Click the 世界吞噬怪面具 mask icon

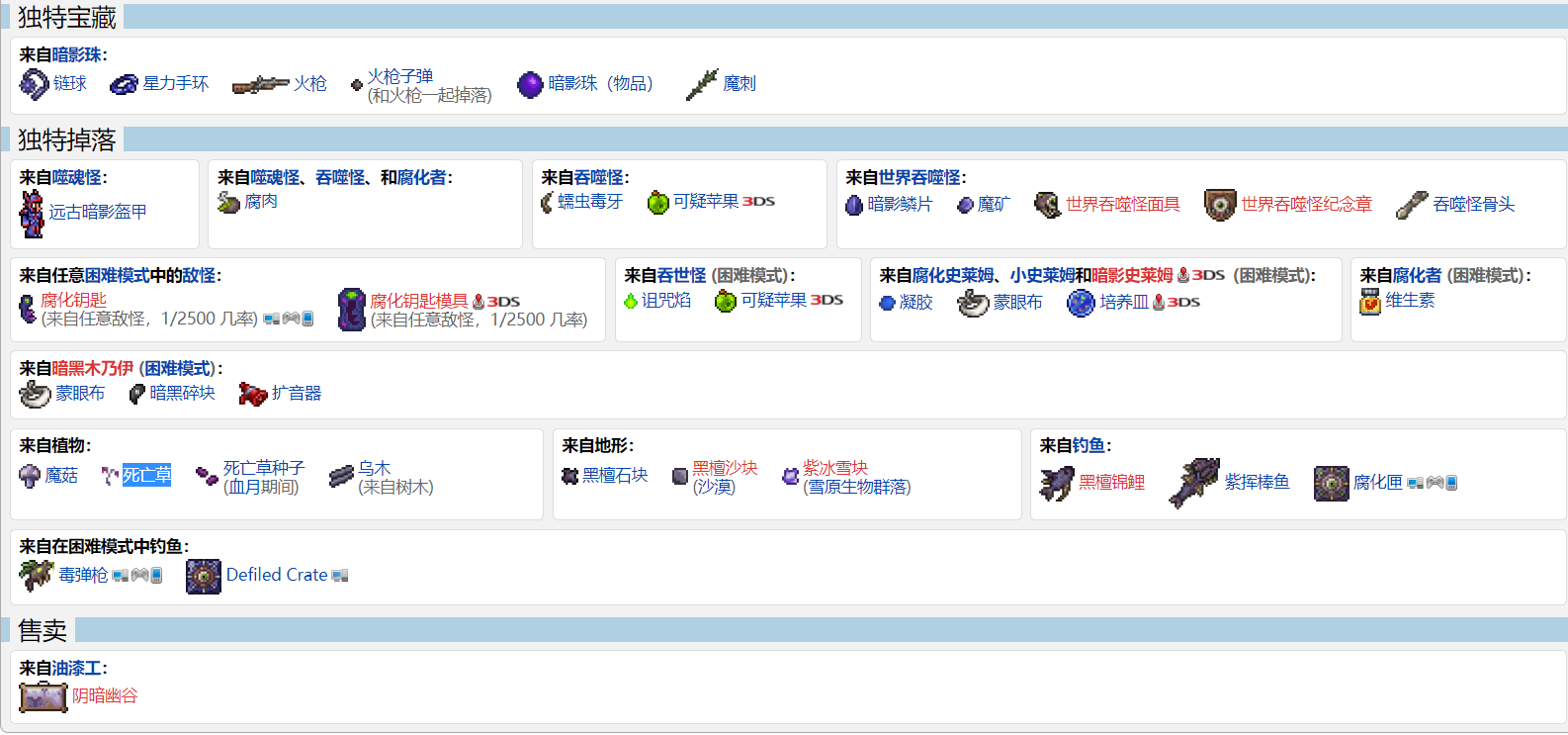1047,205
